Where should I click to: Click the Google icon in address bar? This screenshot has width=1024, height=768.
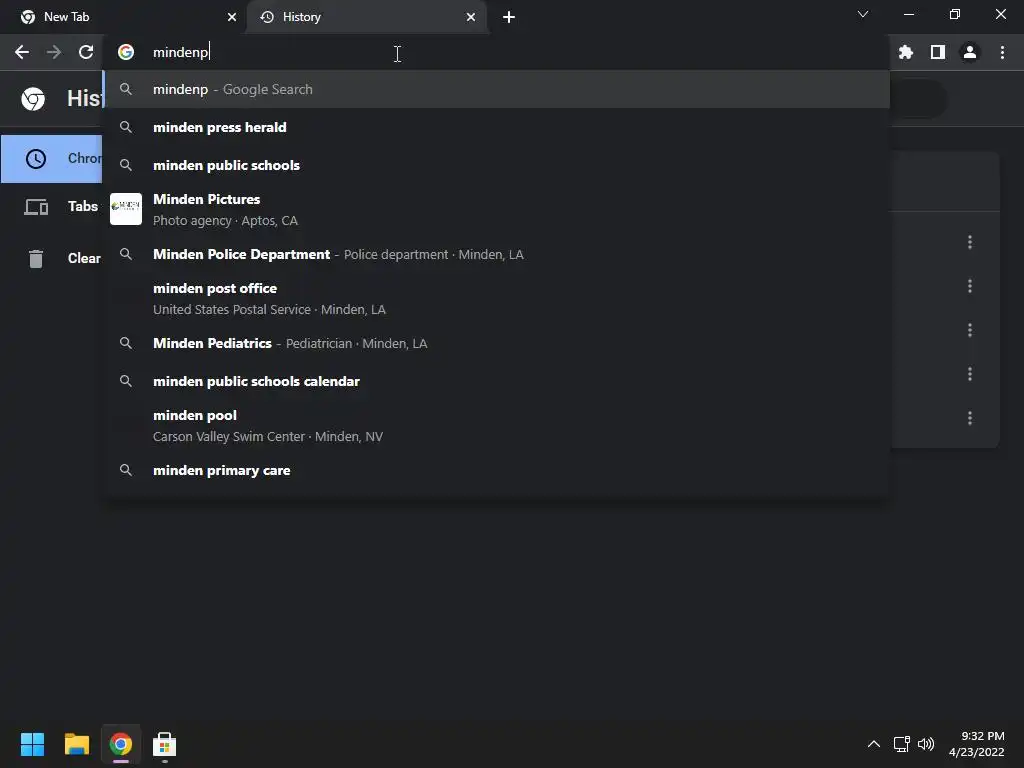coord(126,52)
